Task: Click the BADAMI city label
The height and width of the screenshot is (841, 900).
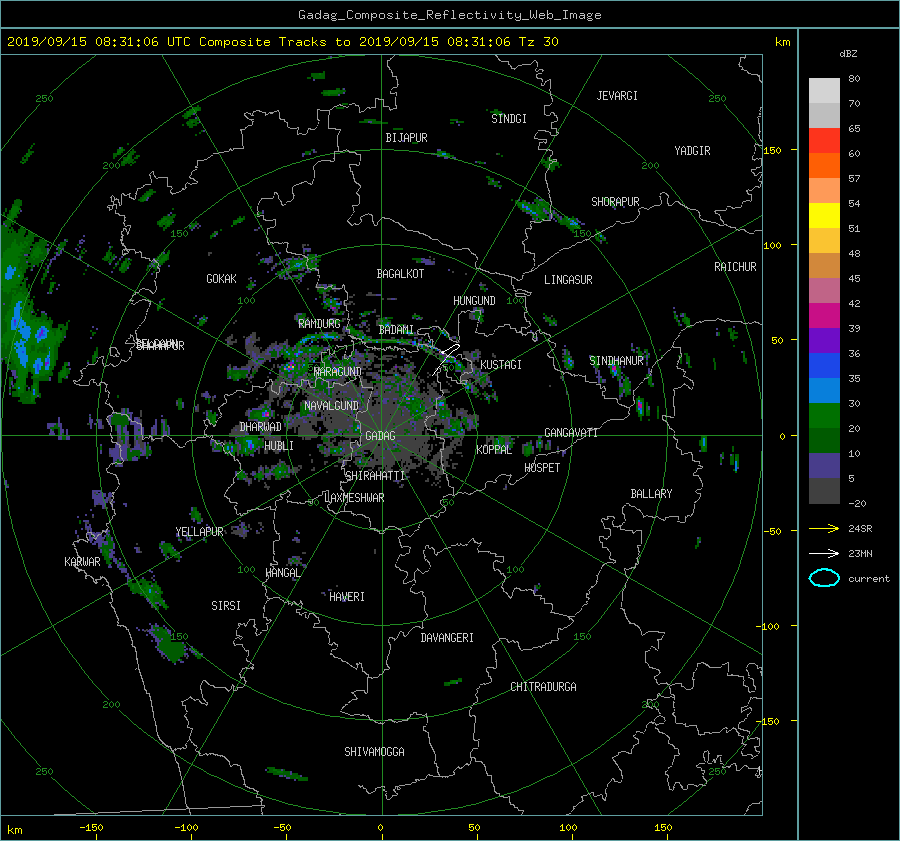Action: coord(396,330)
